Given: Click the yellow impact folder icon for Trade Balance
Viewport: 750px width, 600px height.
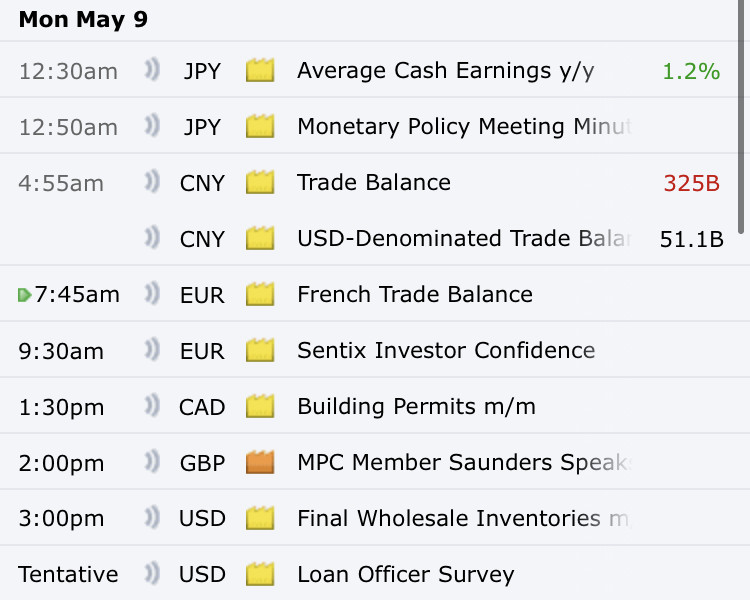Looking at the screenshot, I should pyautogui.click(x=260, y=182).
